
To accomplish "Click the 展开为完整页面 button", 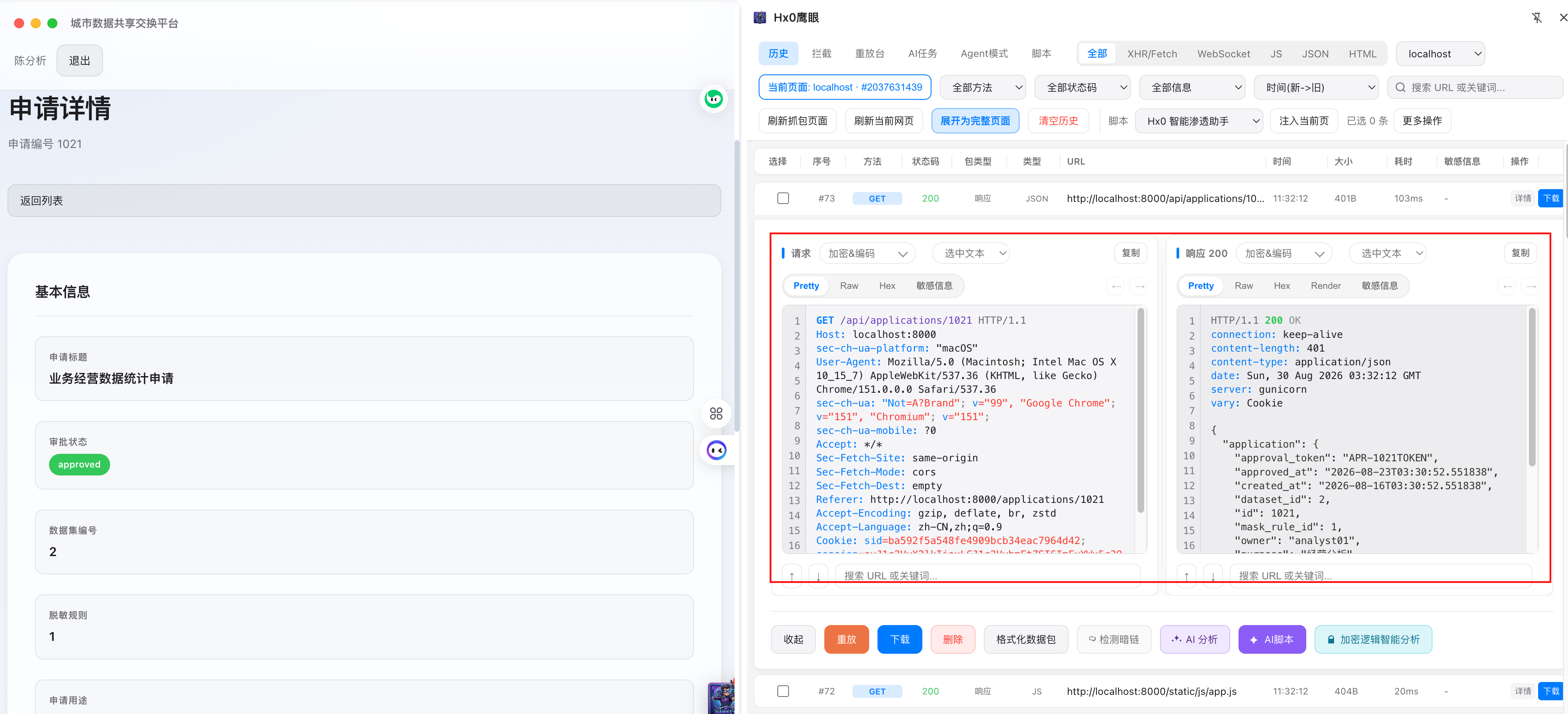I will click(x=975, y=121).
